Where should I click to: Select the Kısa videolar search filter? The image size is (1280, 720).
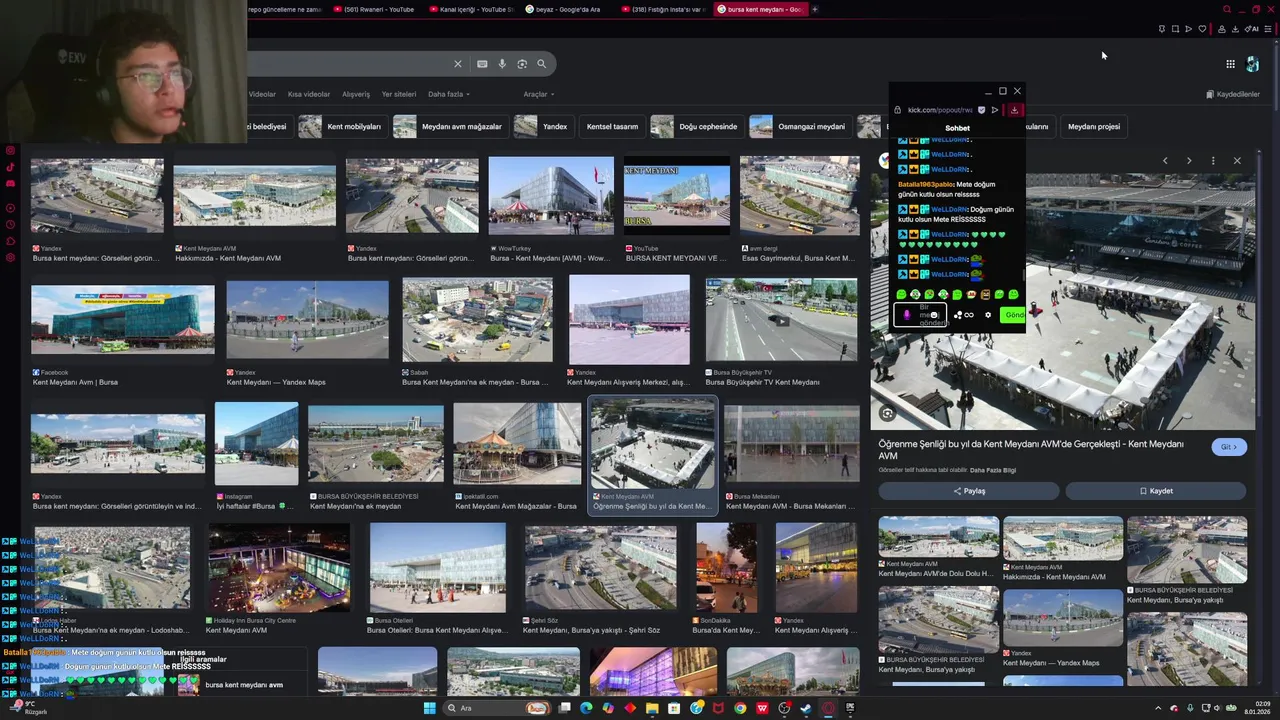309,94
